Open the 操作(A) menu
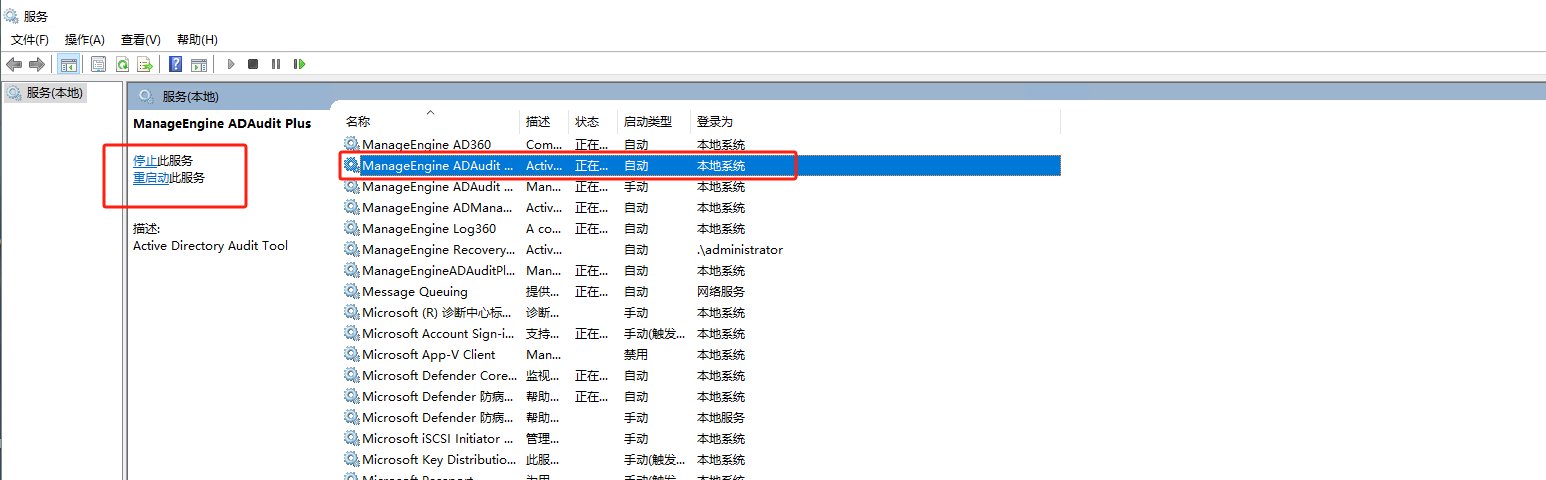 pyautogui.click(x=85, y=40)
